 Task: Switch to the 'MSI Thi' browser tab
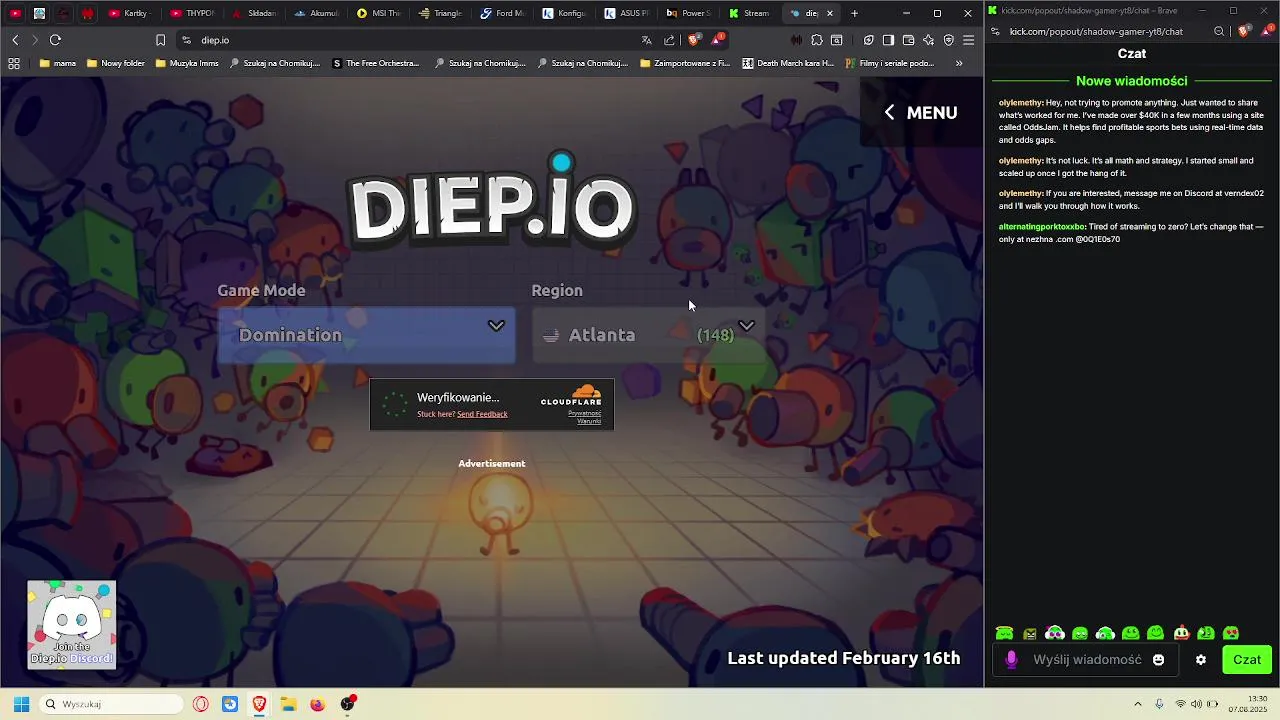tap(379, 13)
